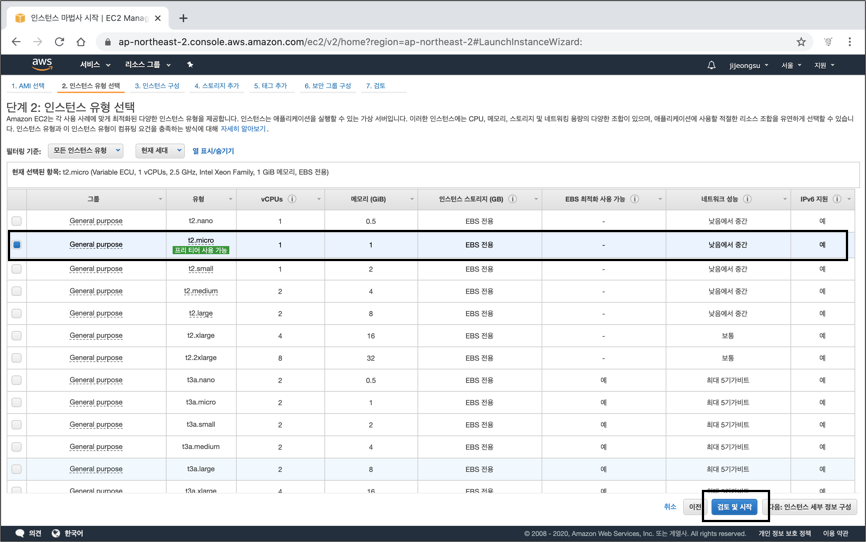Reload the page with refresh icon
Image resolution: width=866 pixels, height=542 pixels.
[59, 42]
